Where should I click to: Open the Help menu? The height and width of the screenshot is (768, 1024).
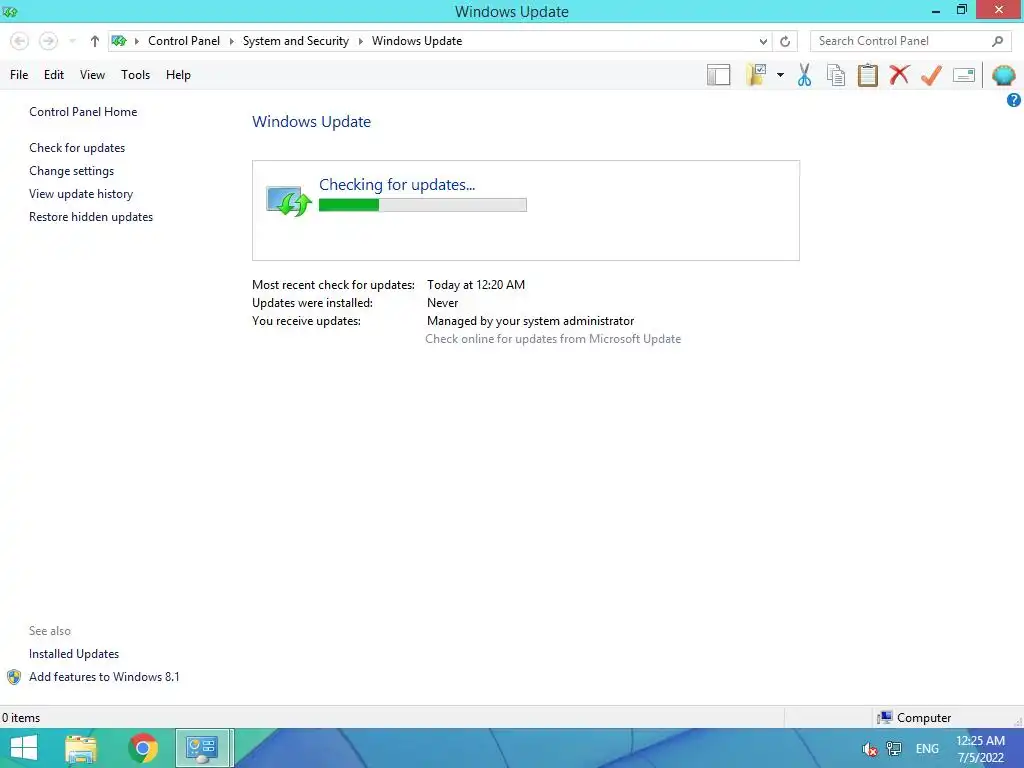coord(178,74)
